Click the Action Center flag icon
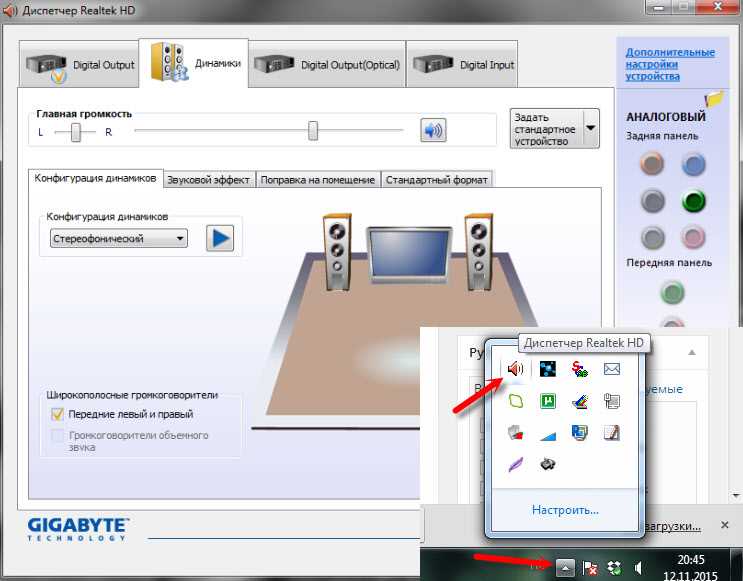The width and height of the screenshot is (743, 581). point(589,567)
